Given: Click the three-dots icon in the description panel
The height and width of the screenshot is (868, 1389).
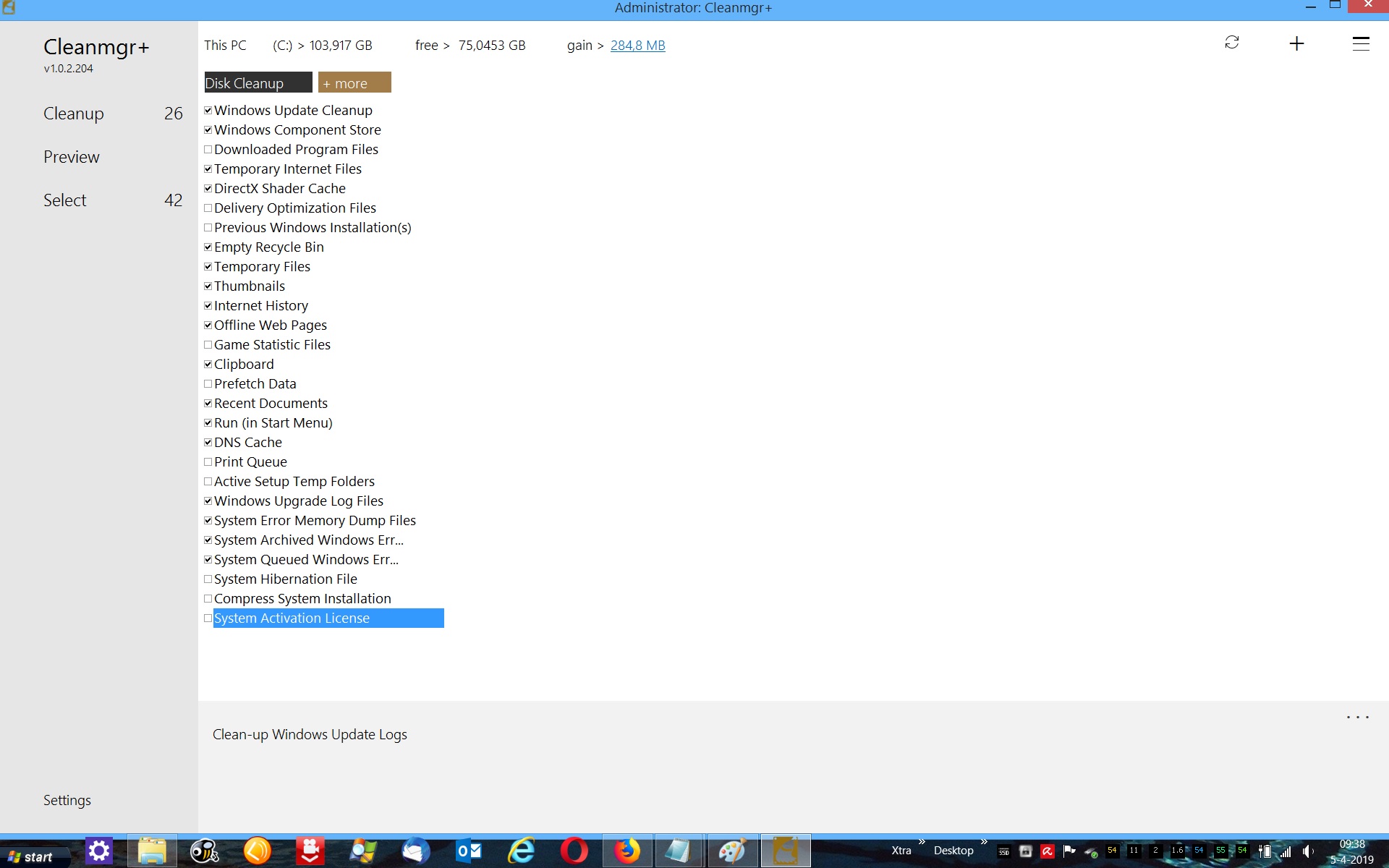Looking at the screenshot, I should [x=1357, y=718].
